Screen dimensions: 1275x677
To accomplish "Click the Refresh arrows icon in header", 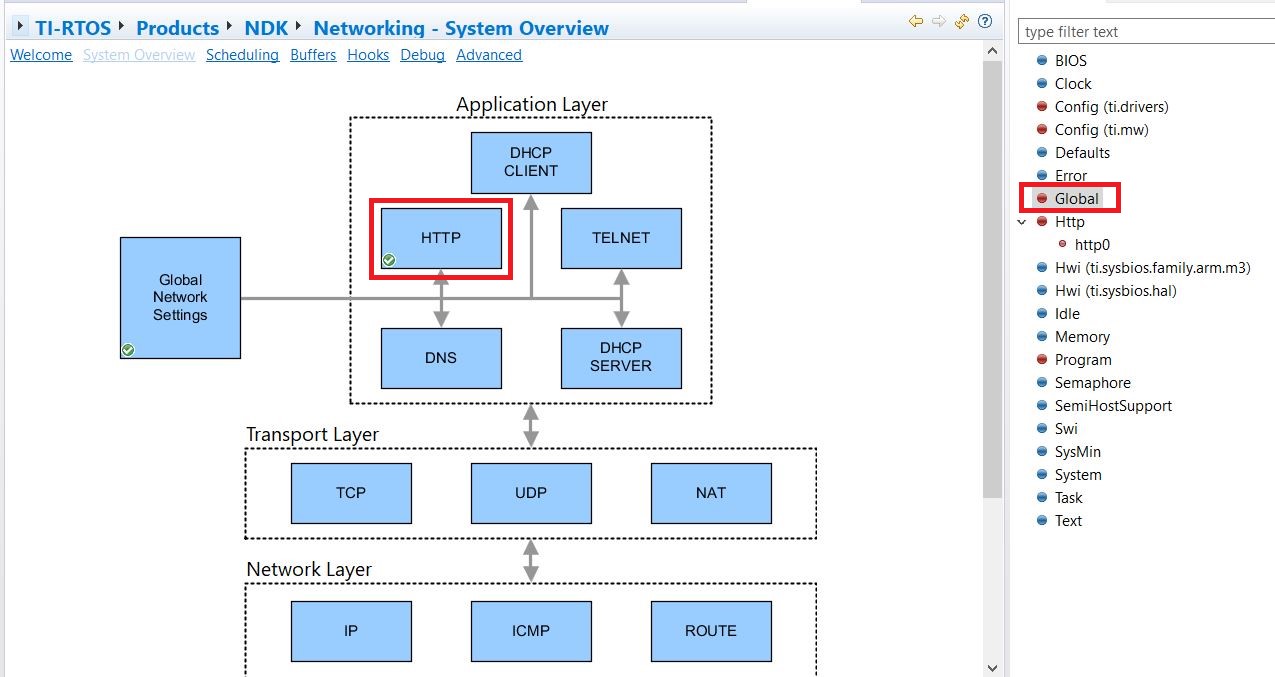I will click(962, 21).
